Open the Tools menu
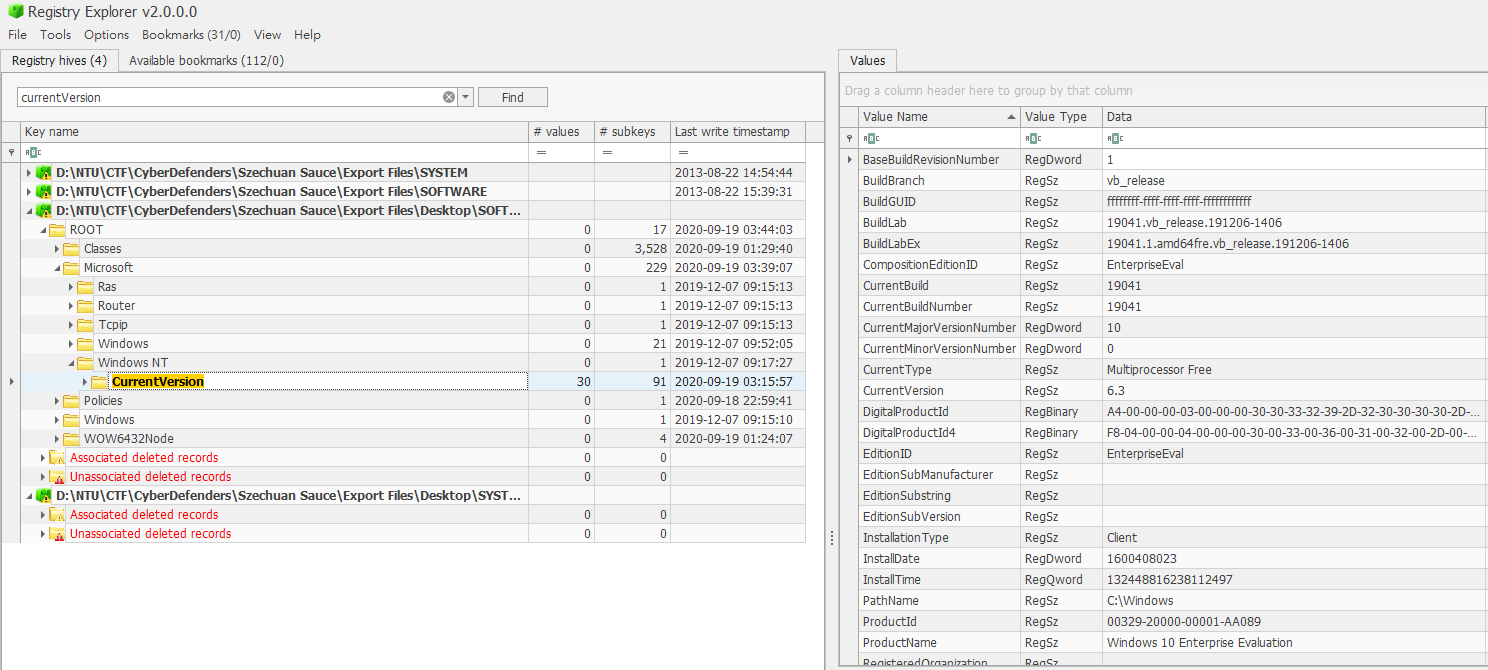The width and height of the screenshot is (1488, 670). click(56, 35)
